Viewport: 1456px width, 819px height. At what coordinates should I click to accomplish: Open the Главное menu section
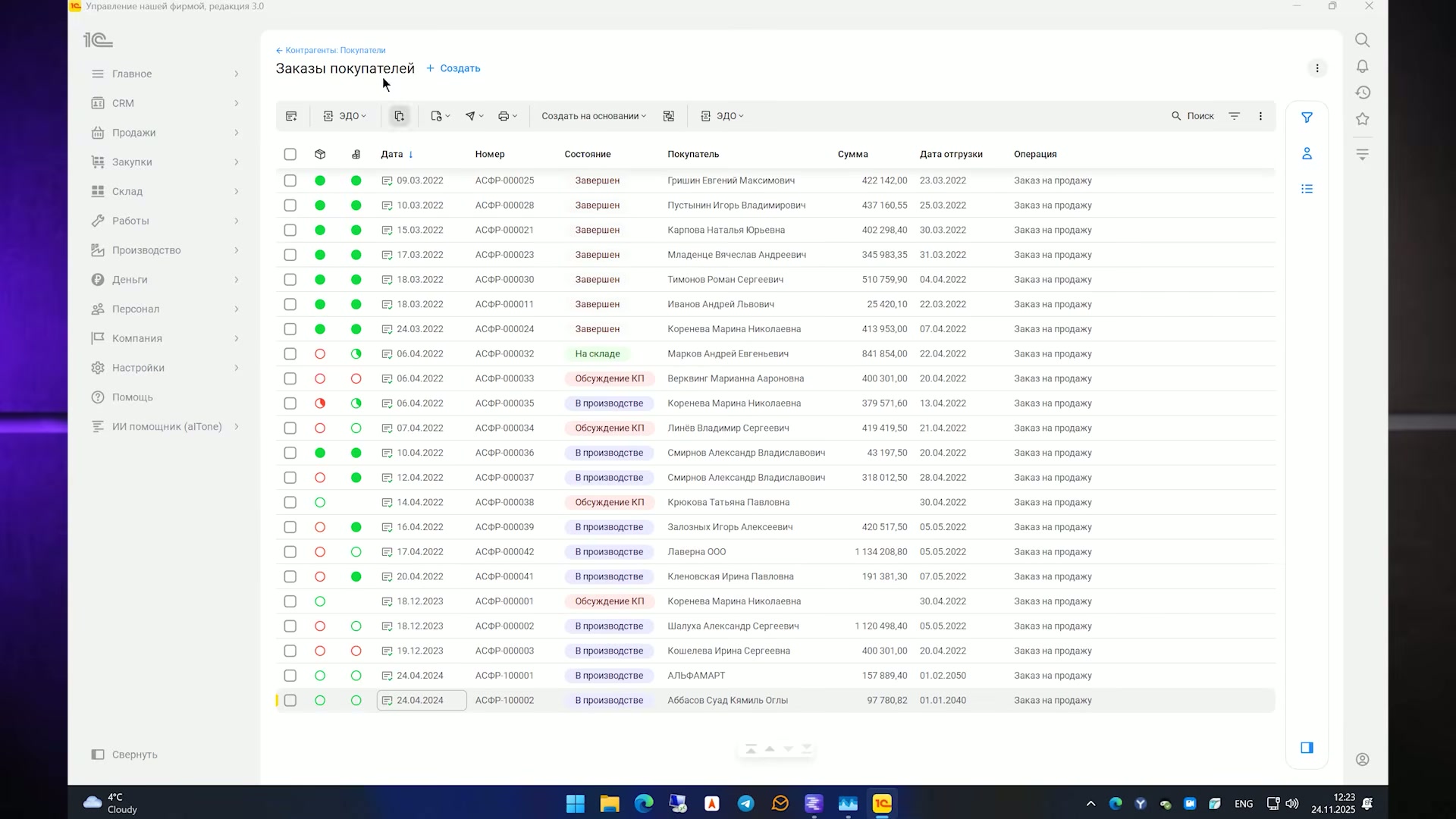(x=165, y=74)
